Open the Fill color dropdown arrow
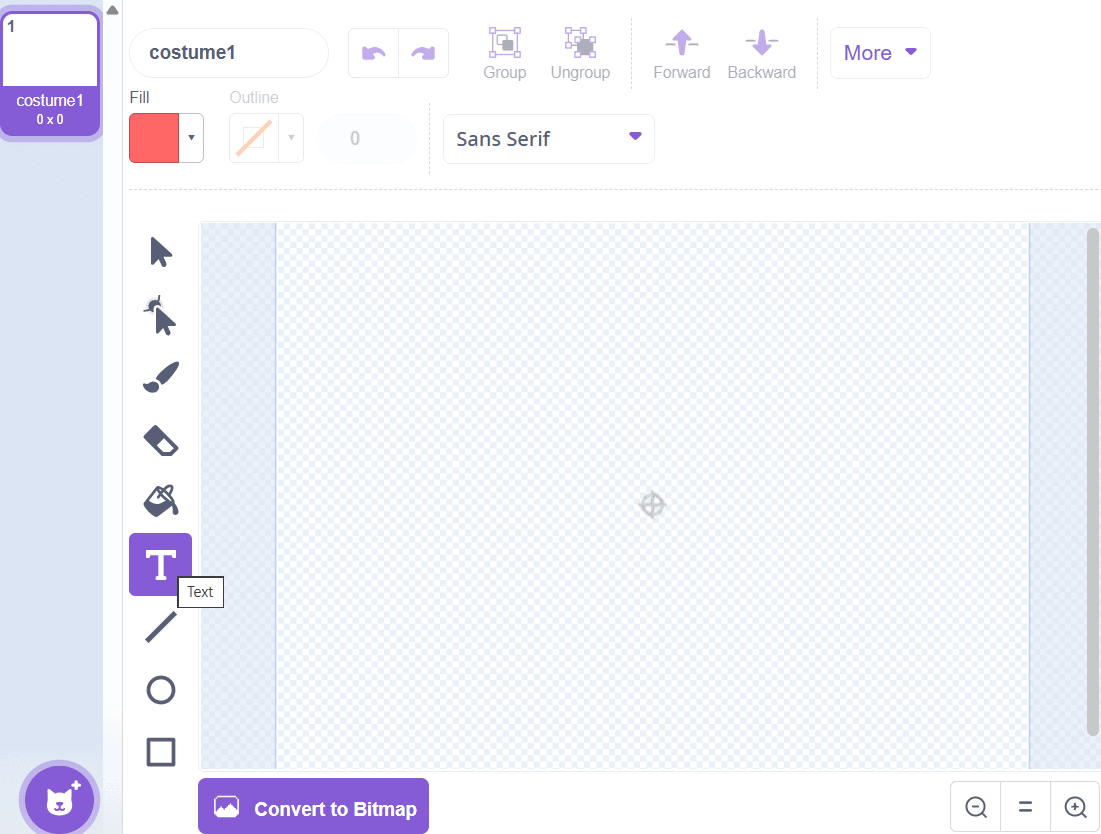The height and width of the screenshot is (834, 1101). click(x=191, y=138)
